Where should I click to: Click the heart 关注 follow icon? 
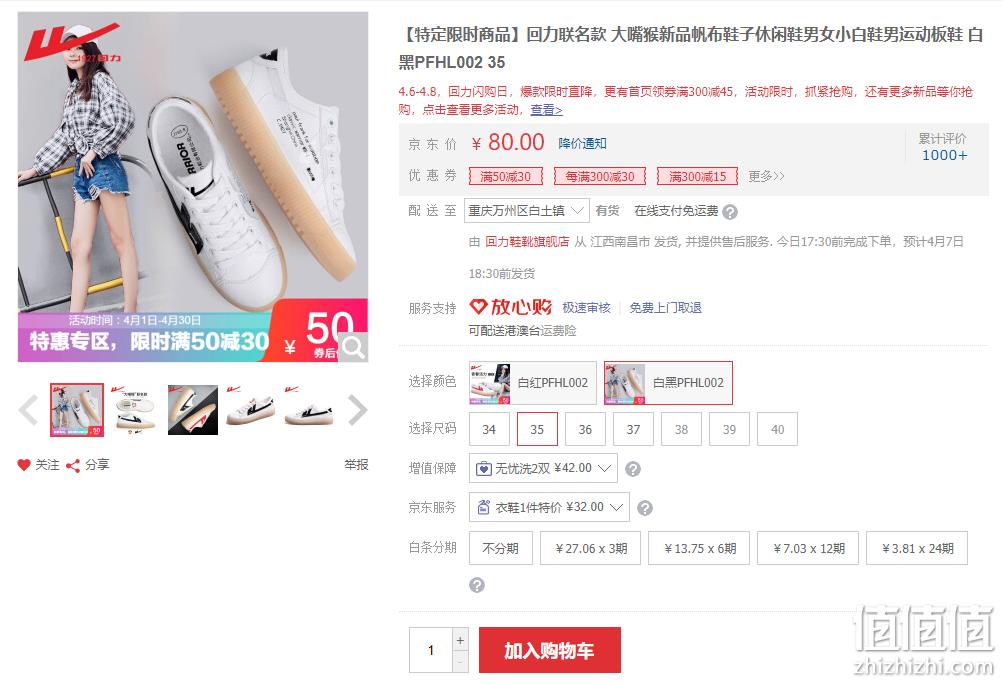pos(24,465)
